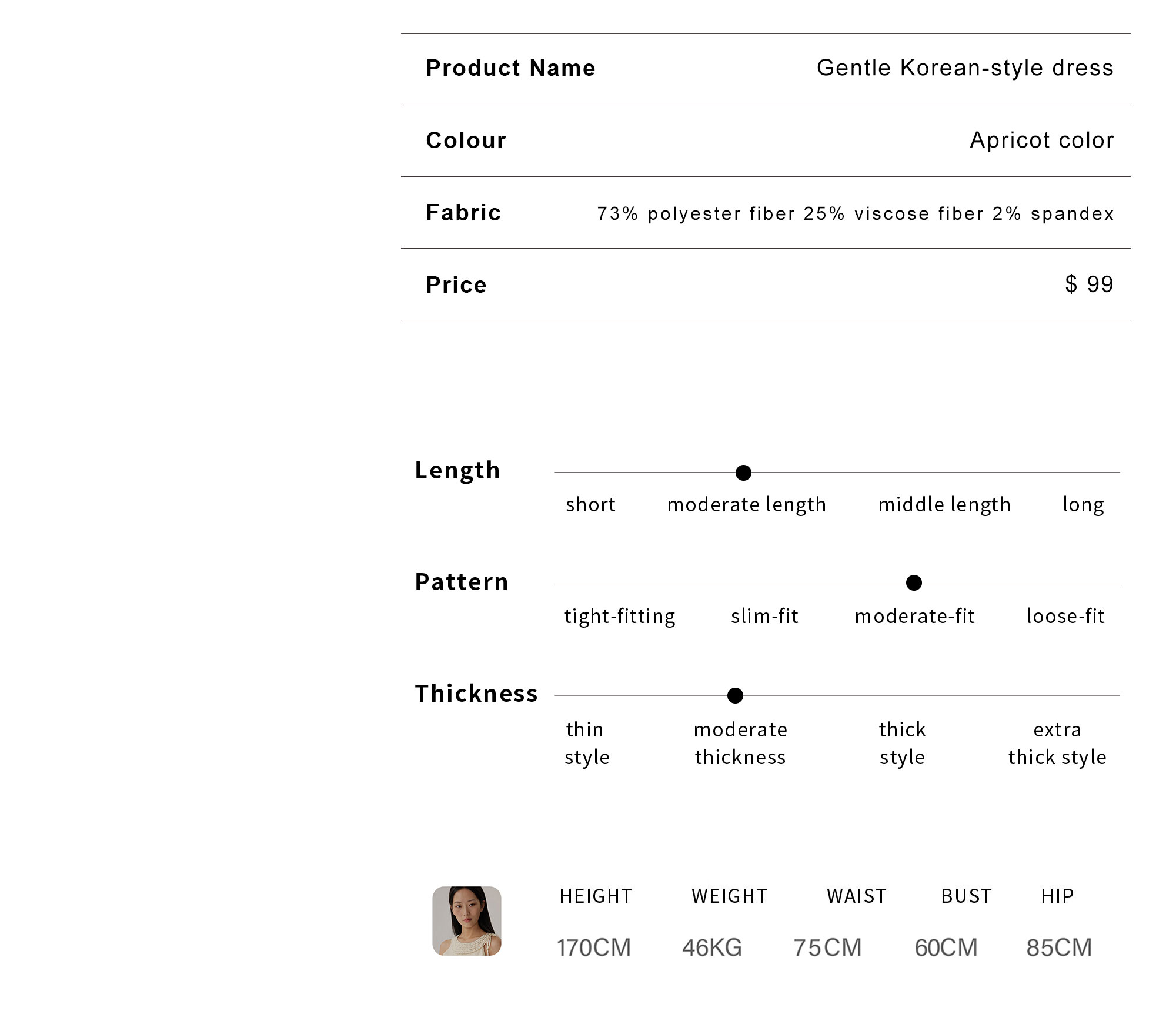The width and height of the screenshot is (1176, 1018).
Task: Click the Length slider black dot
Action: (743, 473)
